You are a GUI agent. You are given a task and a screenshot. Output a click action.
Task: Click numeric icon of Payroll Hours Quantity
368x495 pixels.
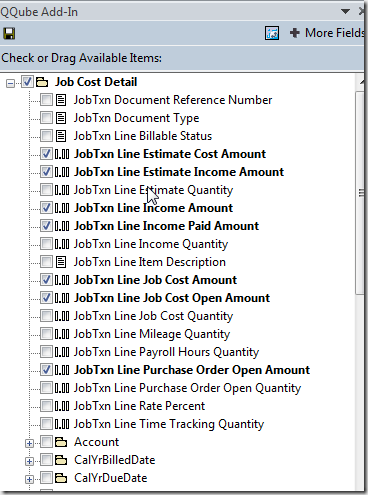(62, 352)
